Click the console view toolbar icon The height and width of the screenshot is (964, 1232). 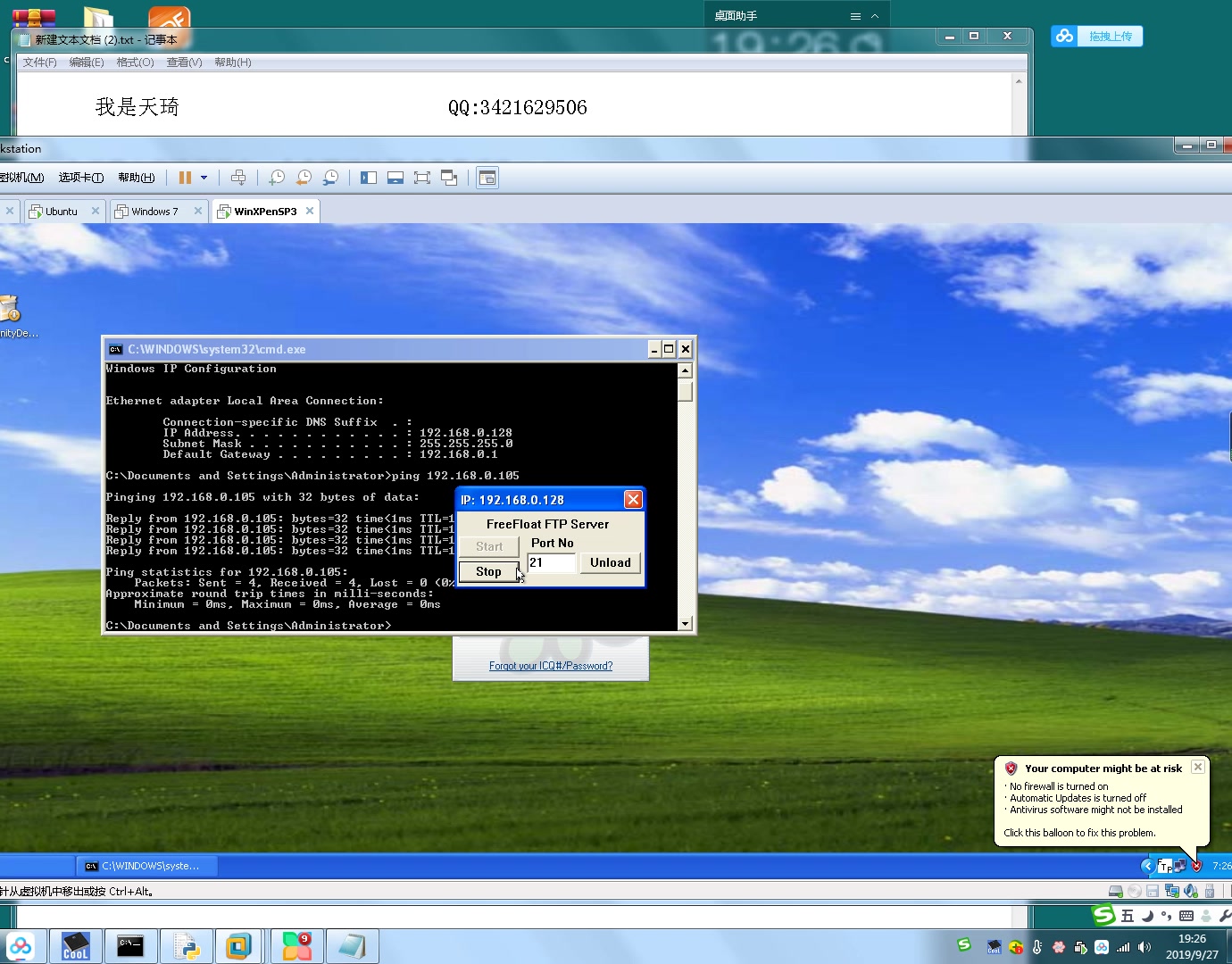(x=487, y=178)
